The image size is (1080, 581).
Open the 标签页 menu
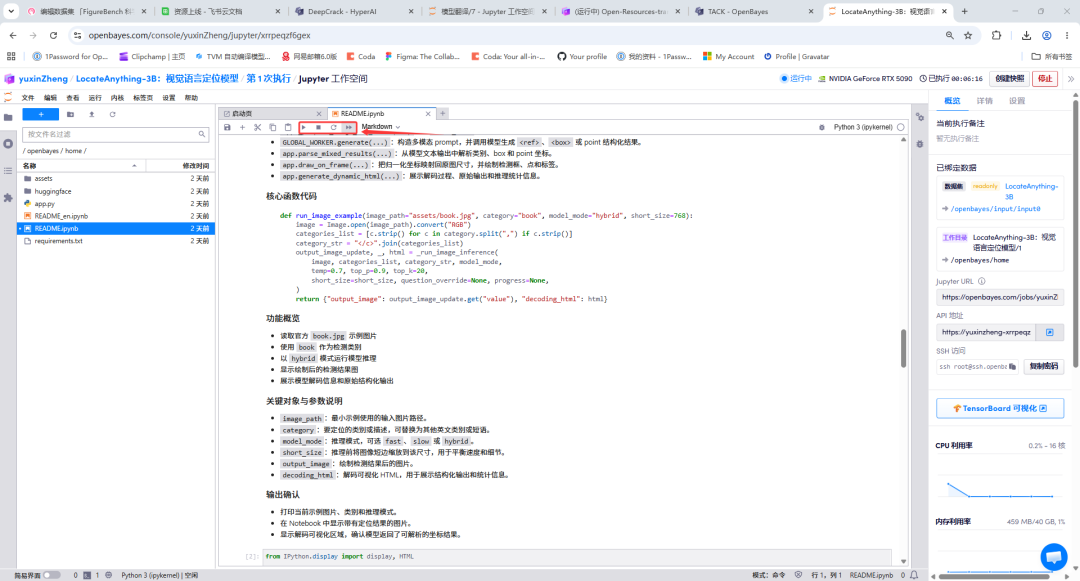tap(143, 98)
